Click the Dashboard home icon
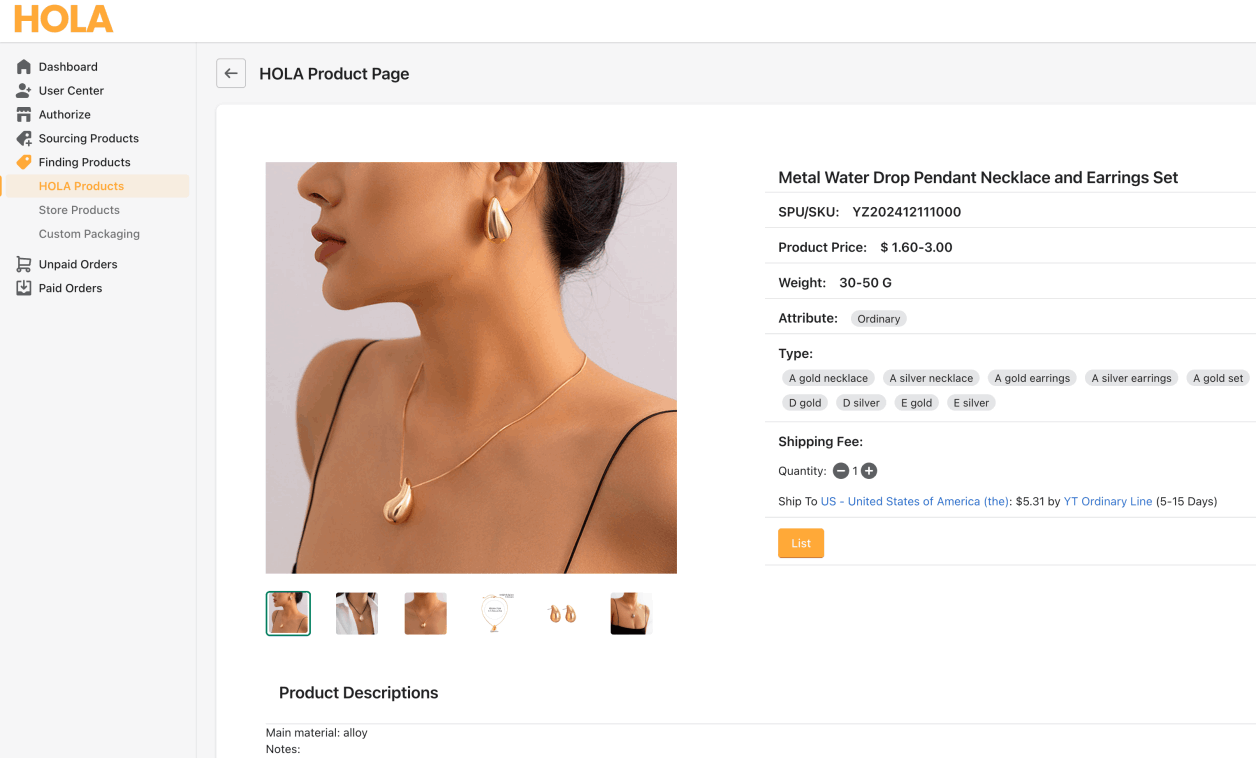This screenshot has width=1256, height=758. pyautogui.click(x=24, y=67)
